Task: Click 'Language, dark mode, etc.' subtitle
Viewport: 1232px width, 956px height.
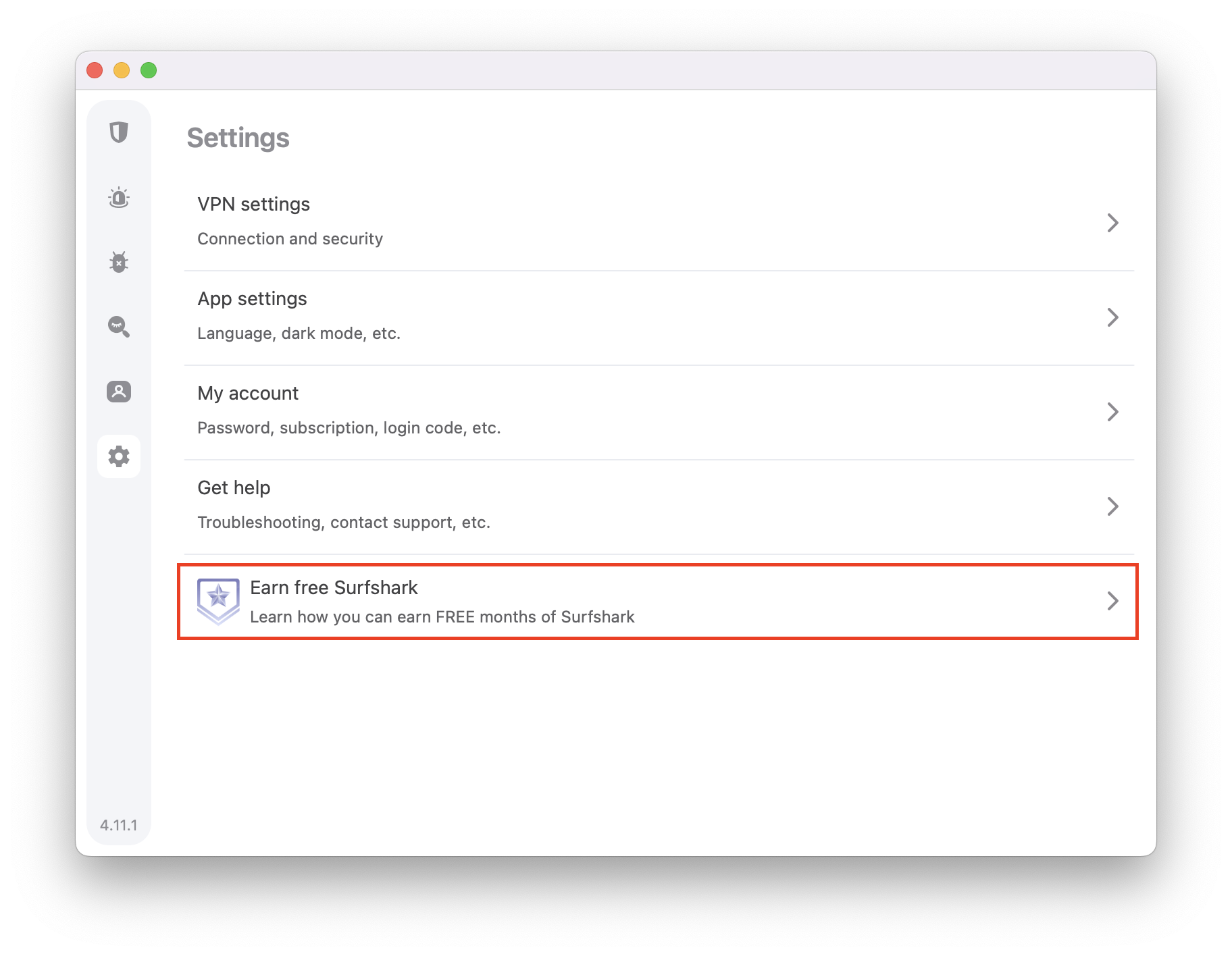Action: pyautogui.click(x=299, y=334)
